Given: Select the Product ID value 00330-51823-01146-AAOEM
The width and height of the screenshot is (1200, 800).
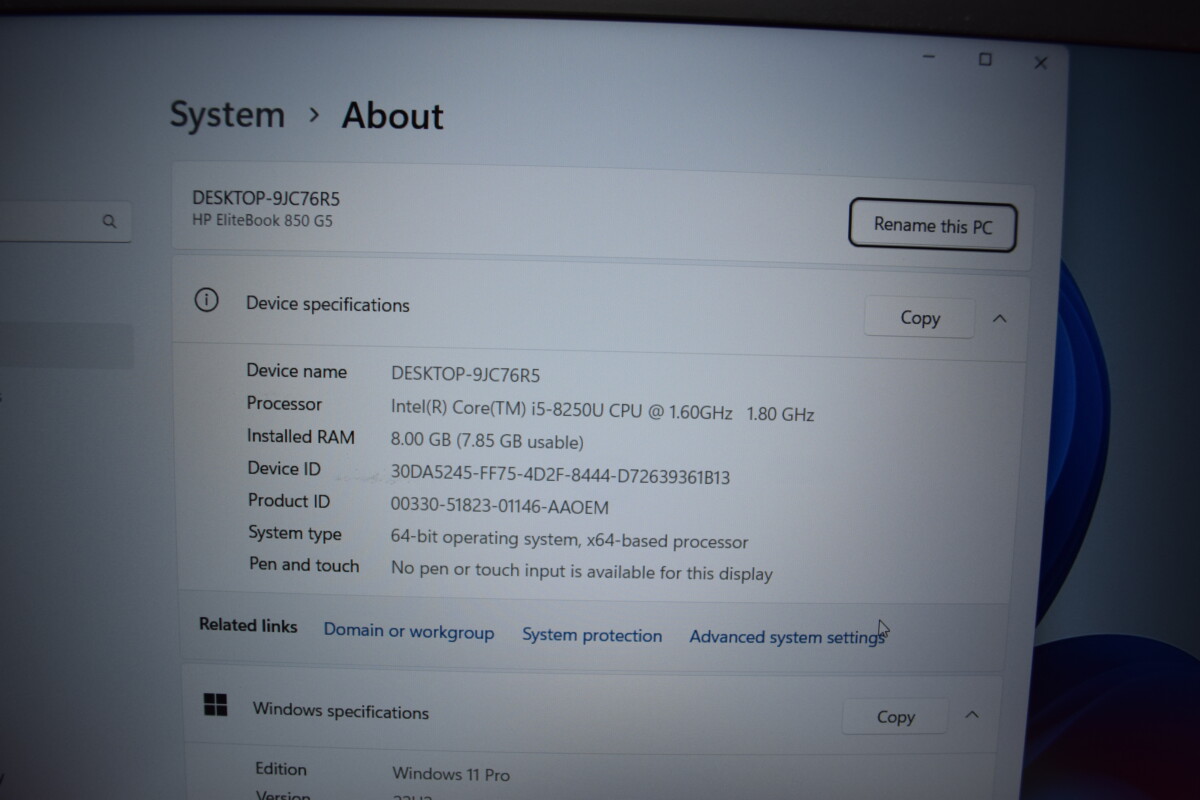Looking at the screenshot, I should point(500,507).
